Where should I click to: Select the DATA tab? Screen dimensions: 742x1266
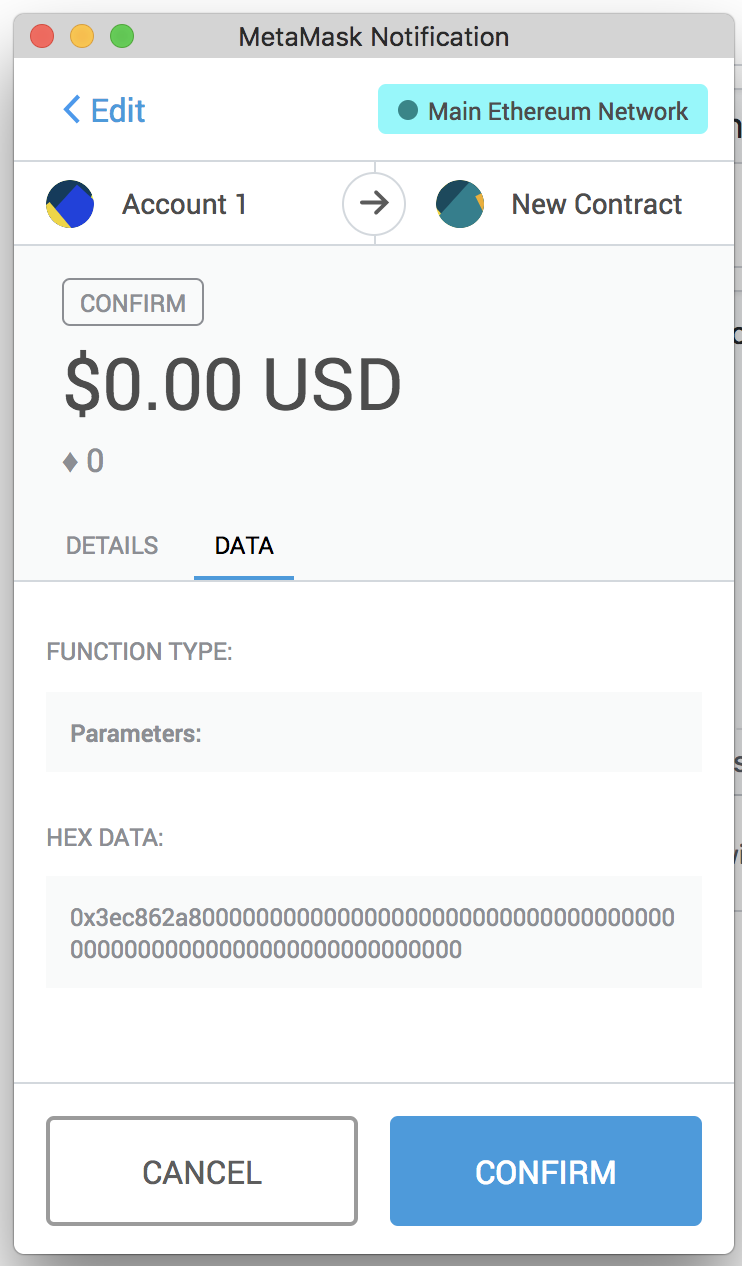click(x=244, y=546)
